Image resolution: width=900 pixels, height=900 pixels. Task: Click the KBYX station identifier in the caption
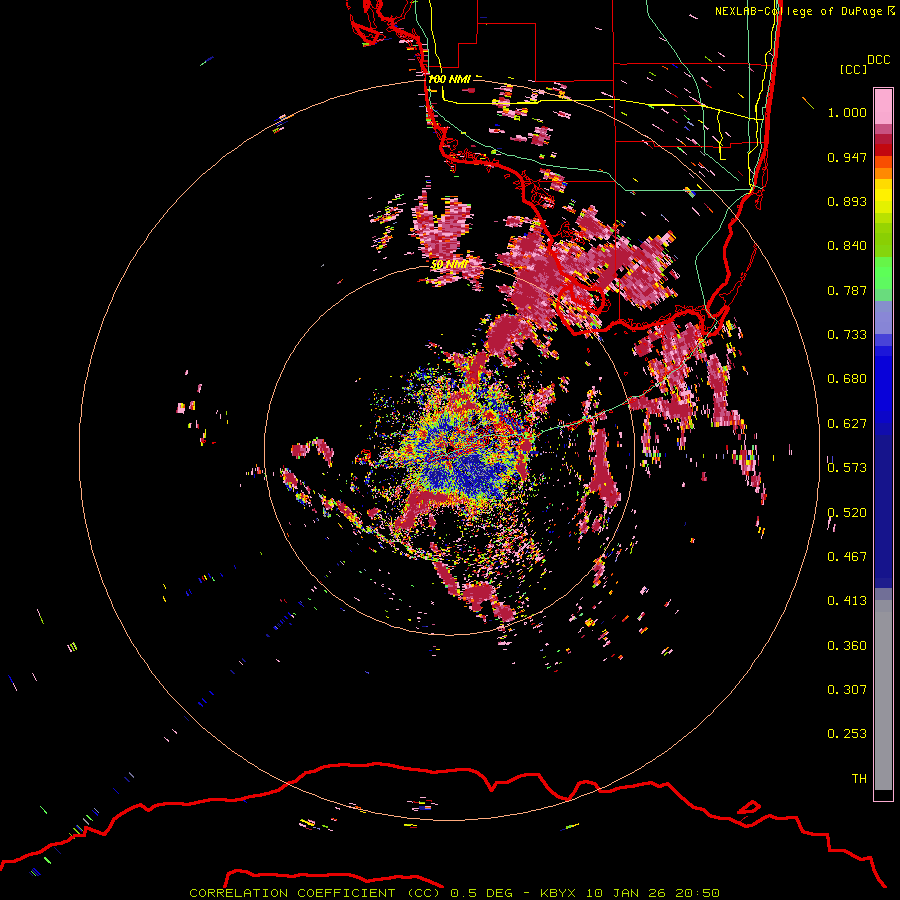click(559, 893)
